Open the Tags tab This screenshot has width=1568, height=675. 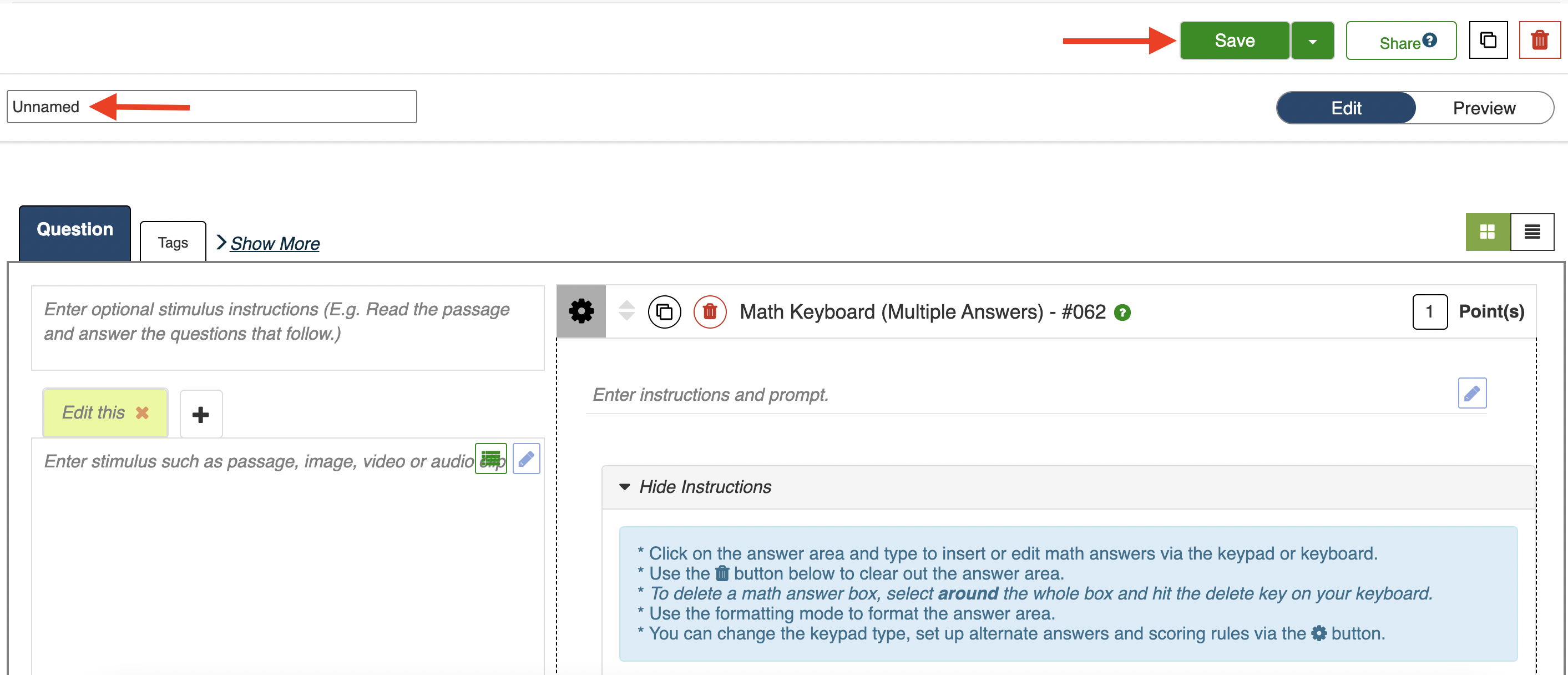(x=173, y=243)
